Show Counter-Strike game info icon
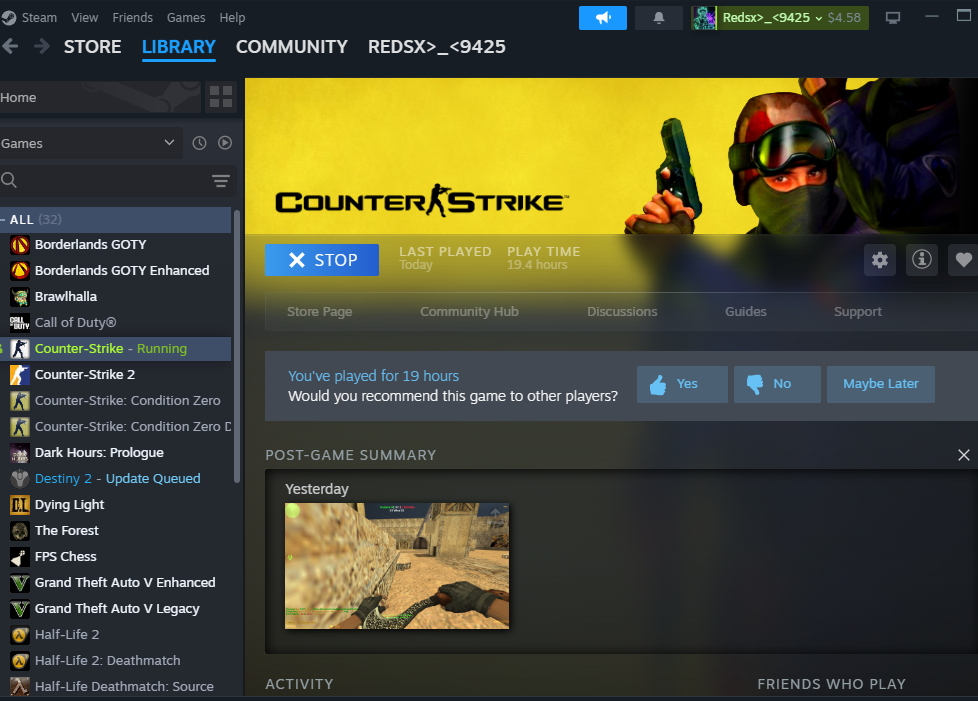This screenshot has height=701, width=978. 921,260
